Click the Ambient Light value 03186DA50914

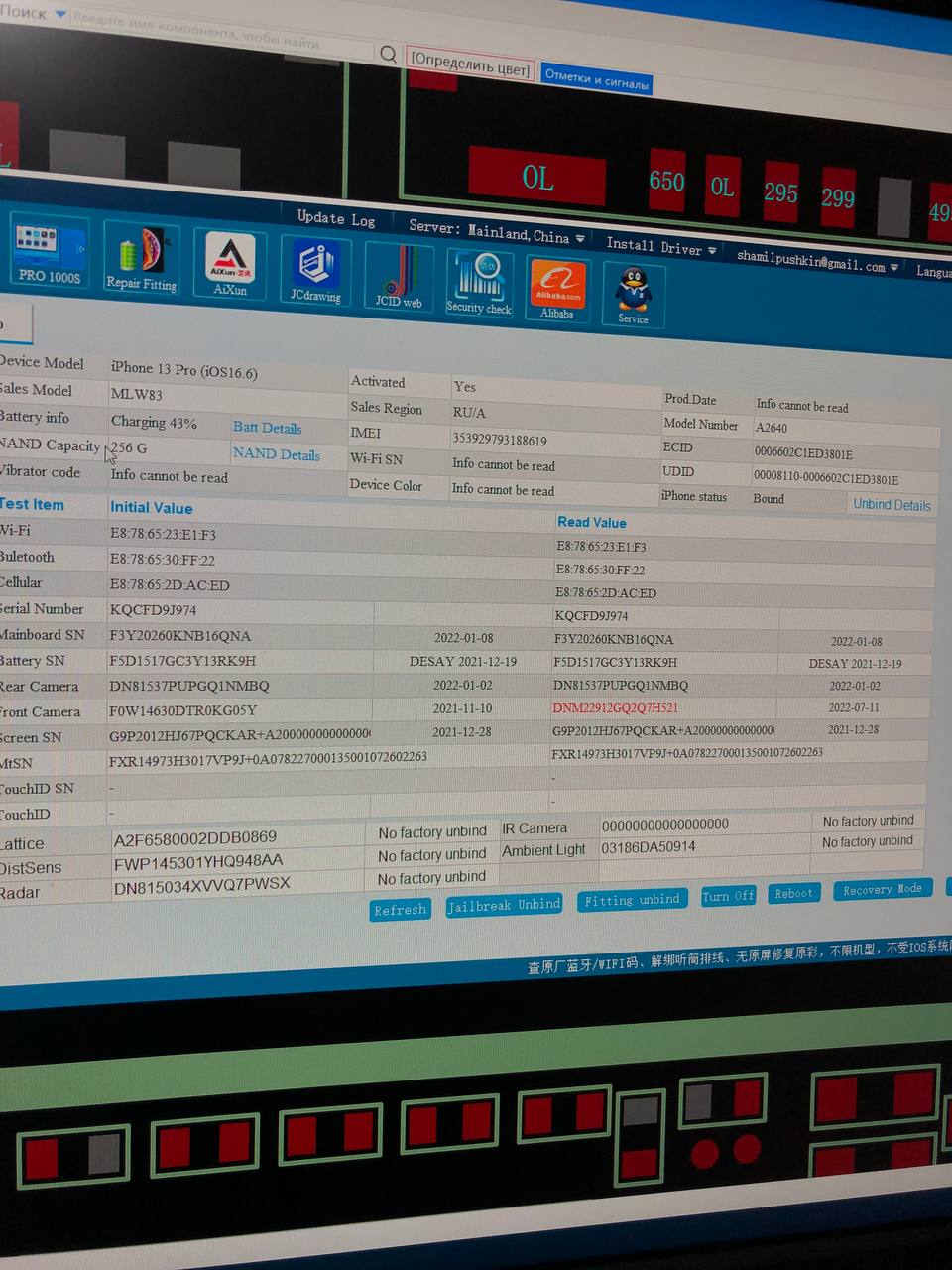[x=649, y=848]
